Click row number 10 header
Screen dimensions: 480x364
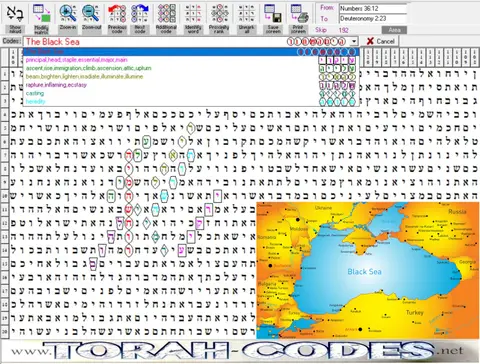pos(4,196)
